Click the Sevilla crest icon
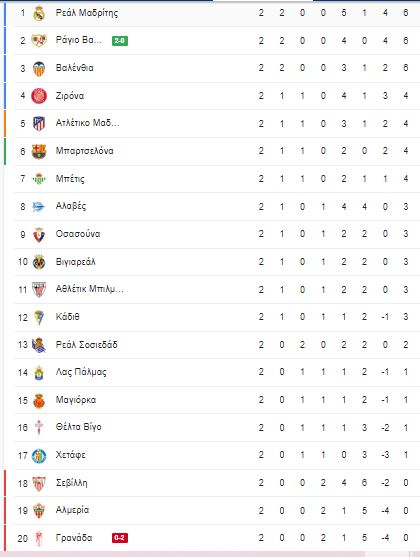This screenshot has height=557, width=420. [39, 483]
